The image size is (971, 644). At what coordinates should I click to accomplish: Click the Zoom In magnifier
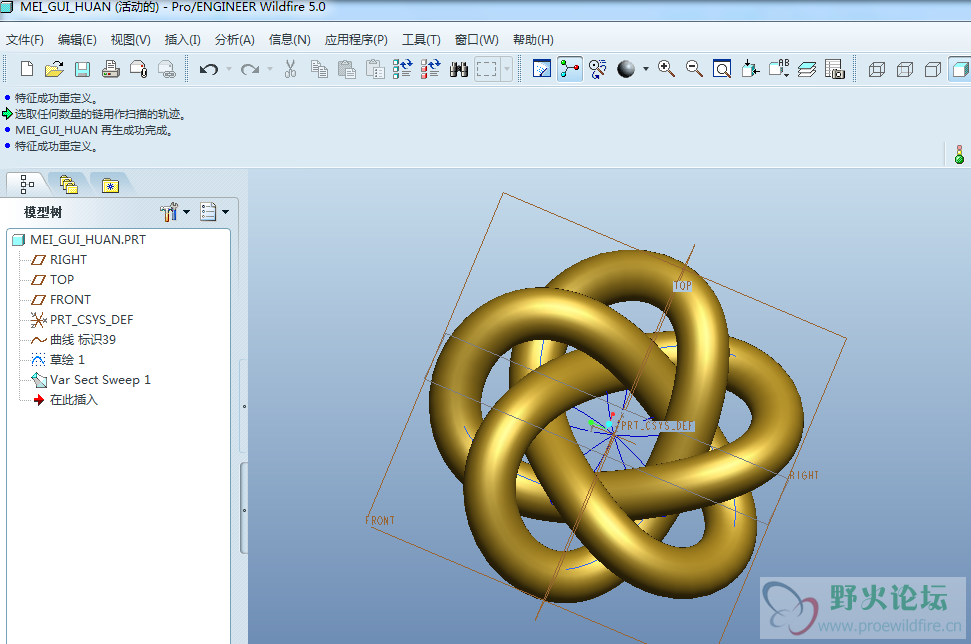(666, 69)
